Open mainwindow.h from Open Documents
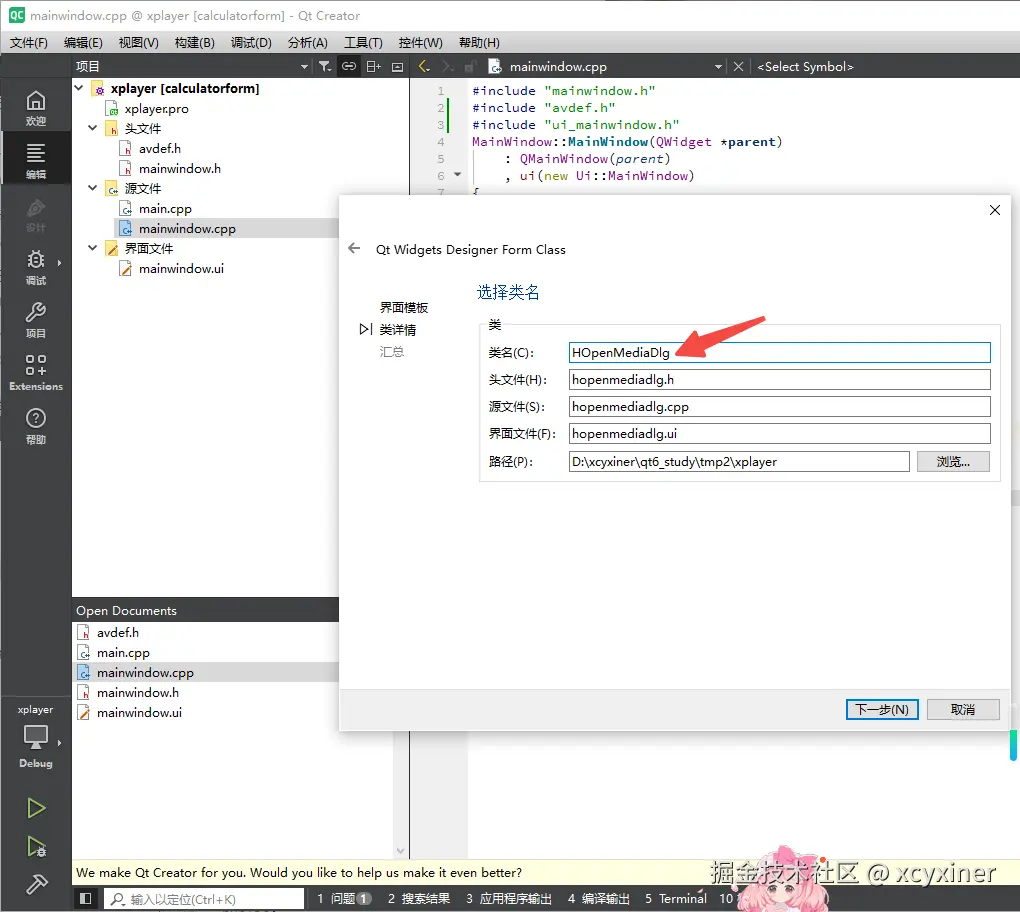Viewport: 1020px width, 912px height. pos(138,693)
